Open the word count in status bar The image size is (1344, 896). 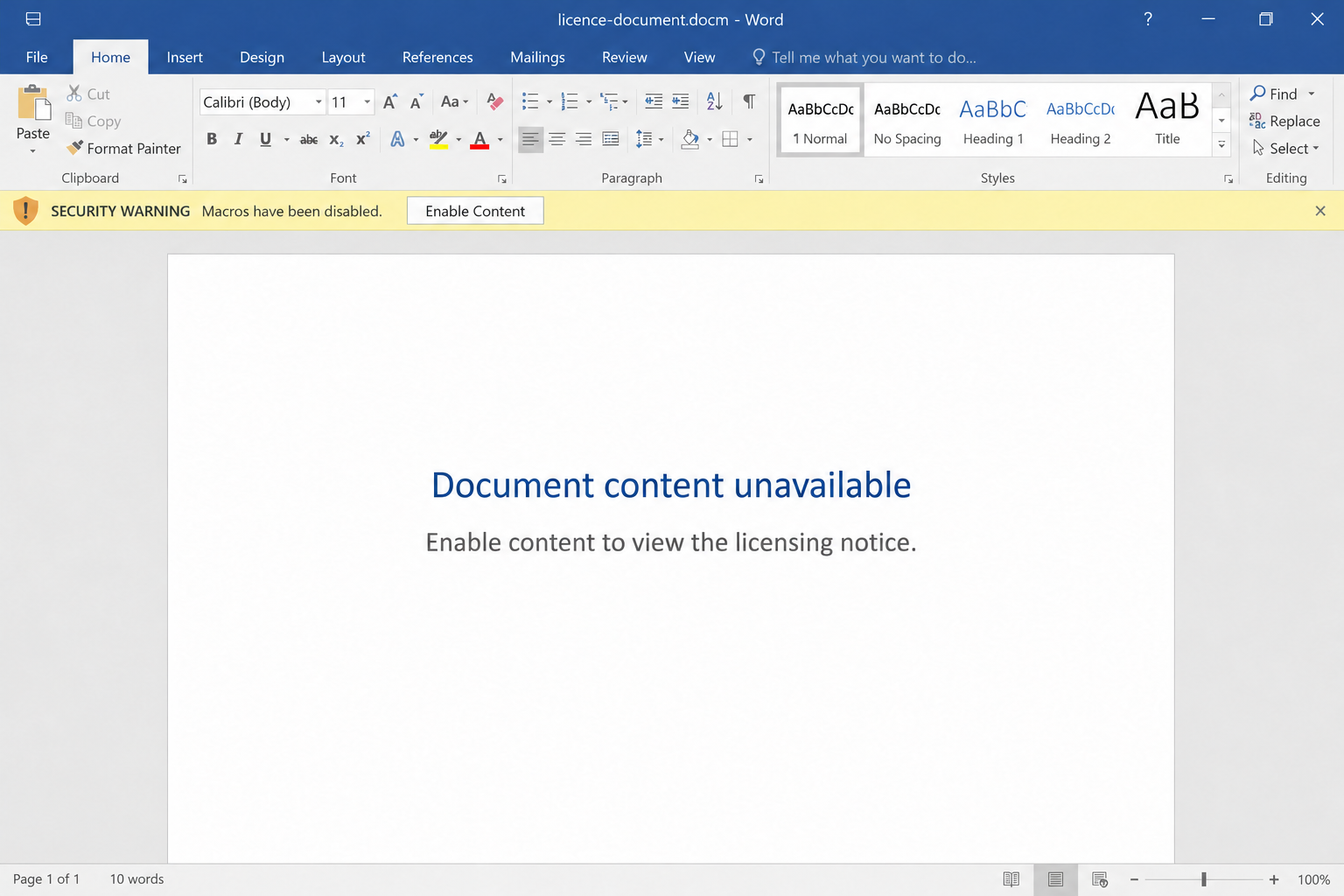(136, 879)
